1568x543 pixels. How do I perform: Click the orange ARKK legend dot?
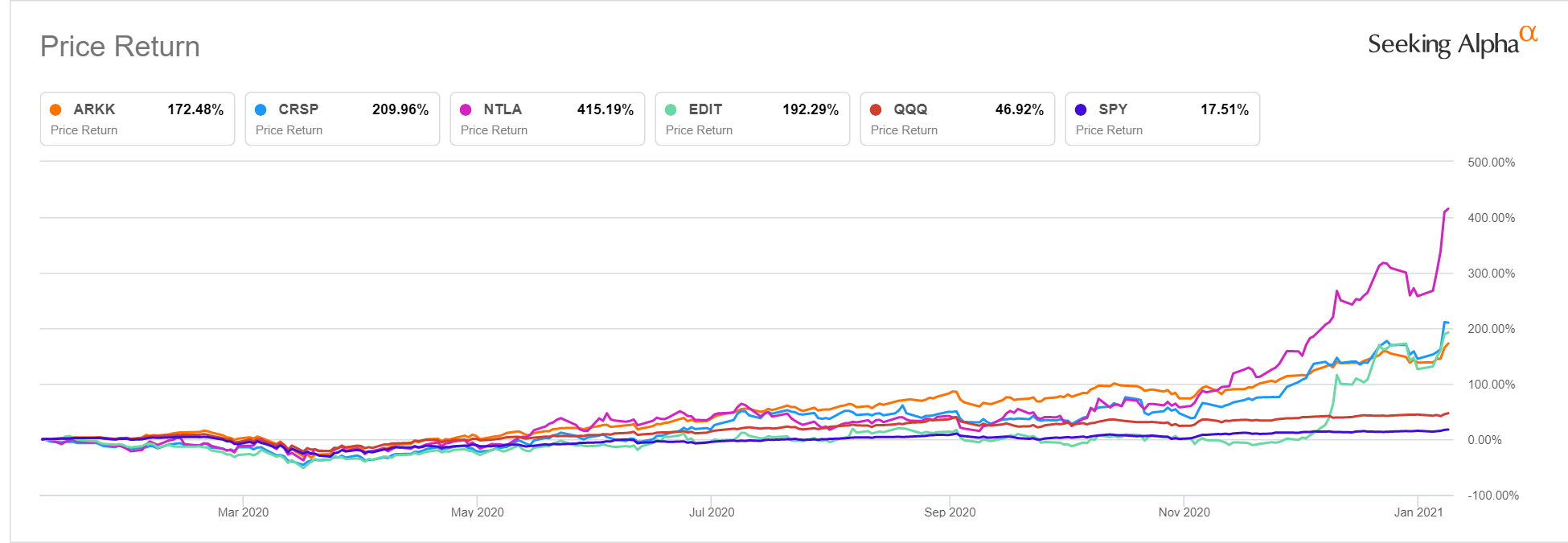click(55, 109)
